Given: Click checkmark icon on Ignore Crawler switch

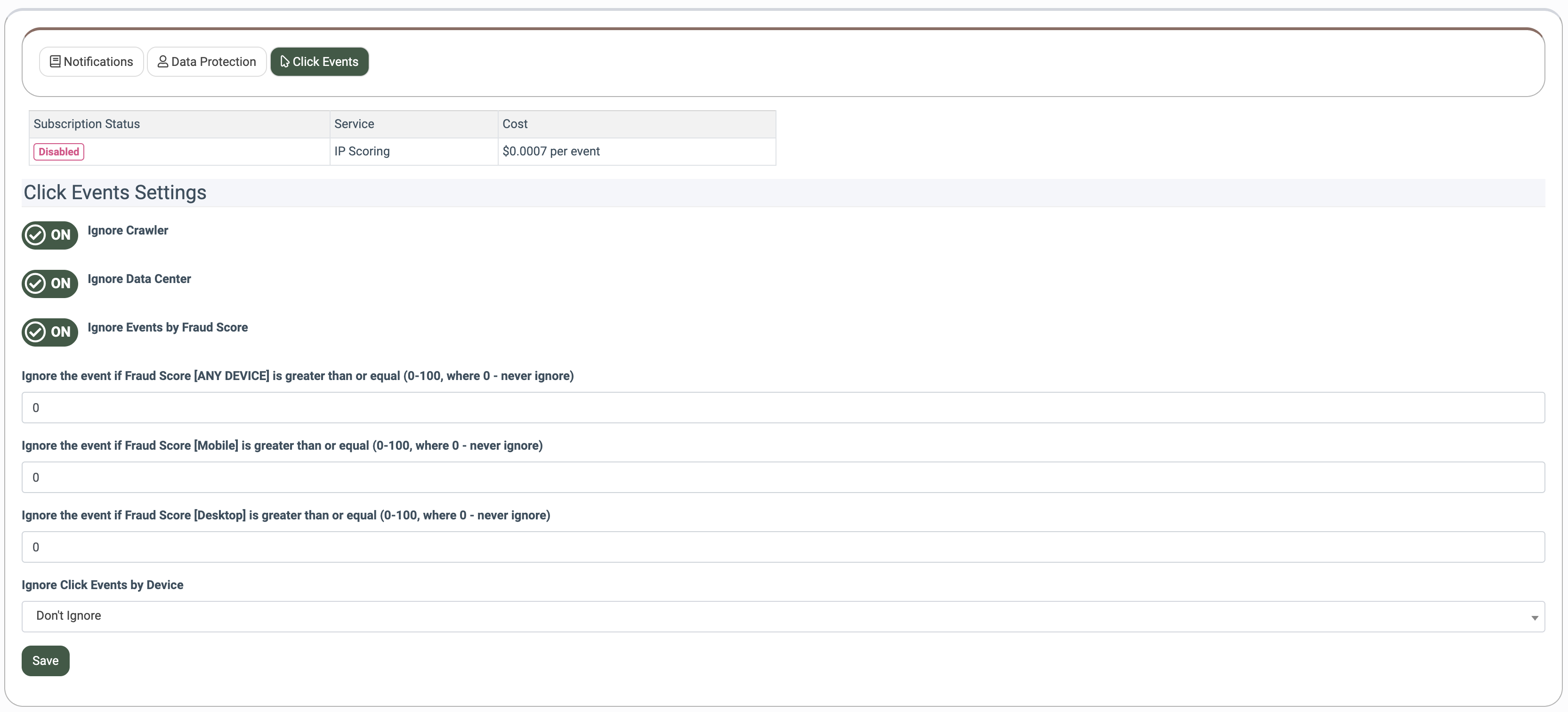Looking at the screenshot, I should [x=36, y=235].
